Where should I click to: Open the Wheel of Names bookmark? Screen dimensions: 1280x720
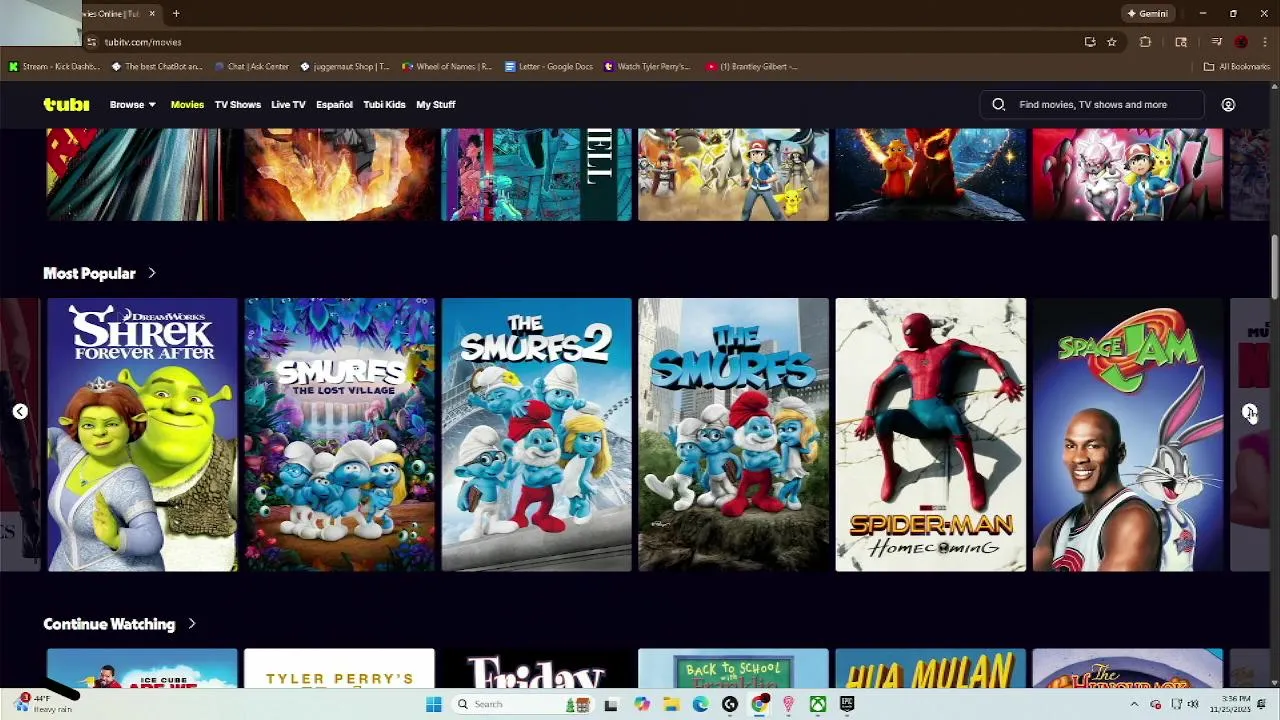[447, 67]
